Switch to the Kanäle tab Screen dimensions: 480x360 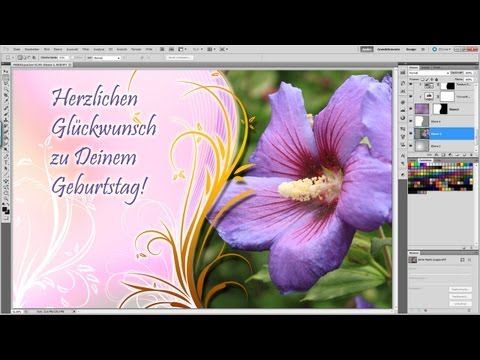[x=425, y=67]
